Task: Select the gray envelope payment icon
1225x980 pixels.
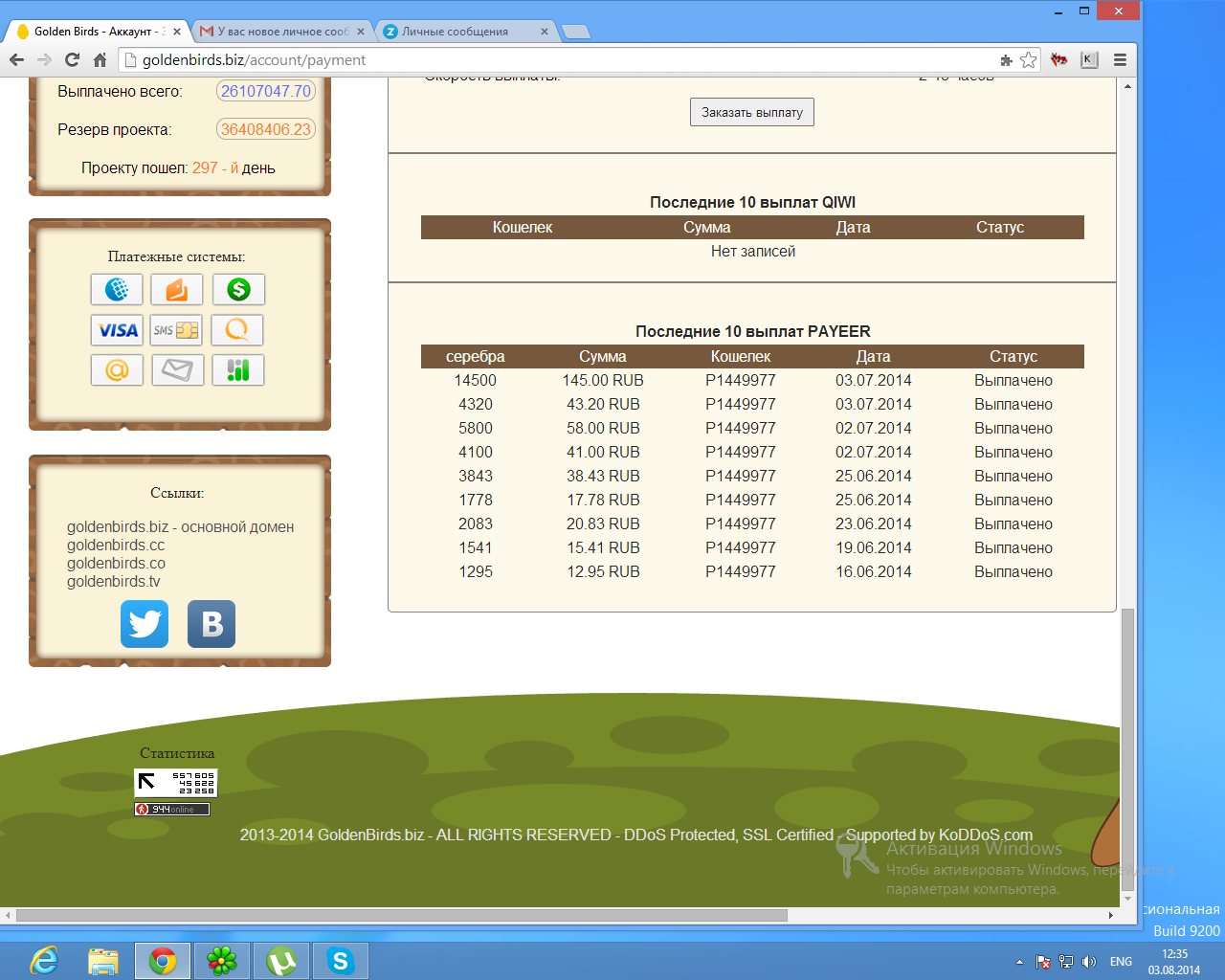Action: tap(177, 370)
